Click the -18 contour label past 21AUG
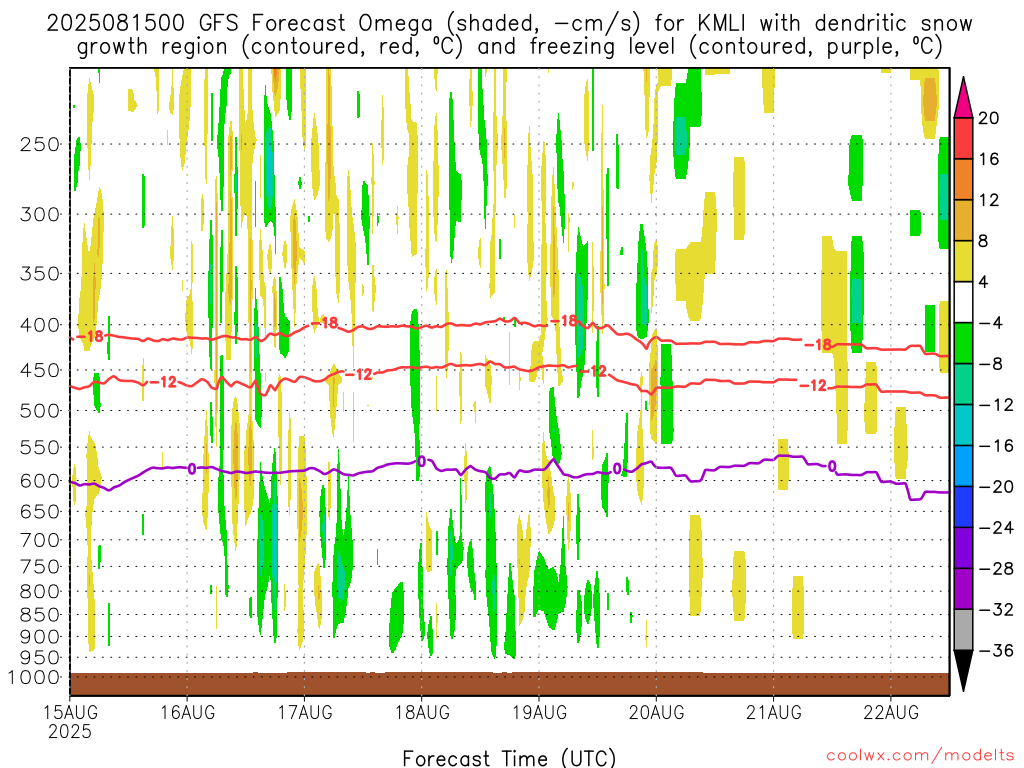 tap(818, 345)
